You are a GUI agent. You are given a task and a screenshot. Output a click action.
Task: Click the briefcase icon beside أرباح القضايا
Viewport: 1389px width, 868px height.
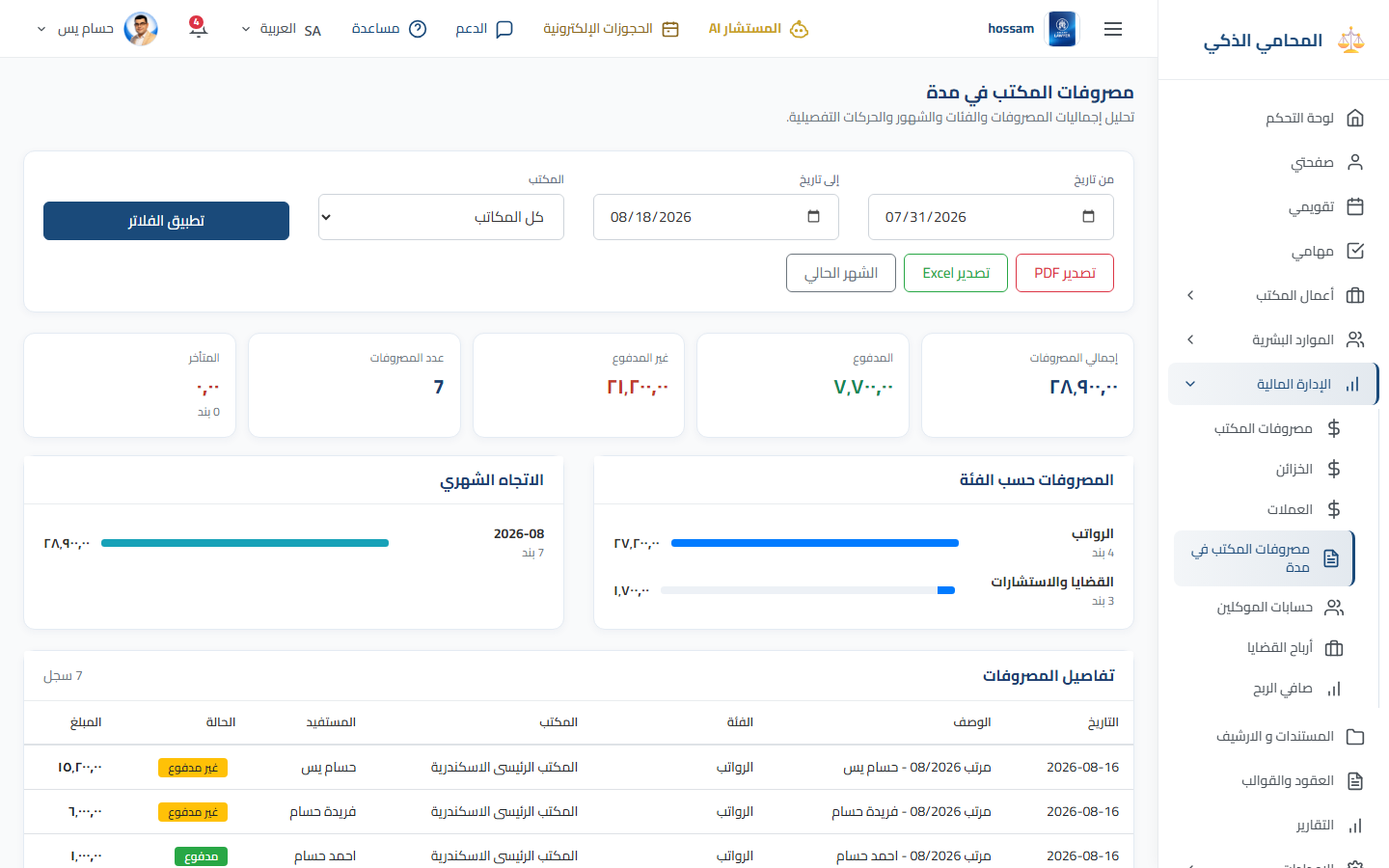(x=1334, y=648)
